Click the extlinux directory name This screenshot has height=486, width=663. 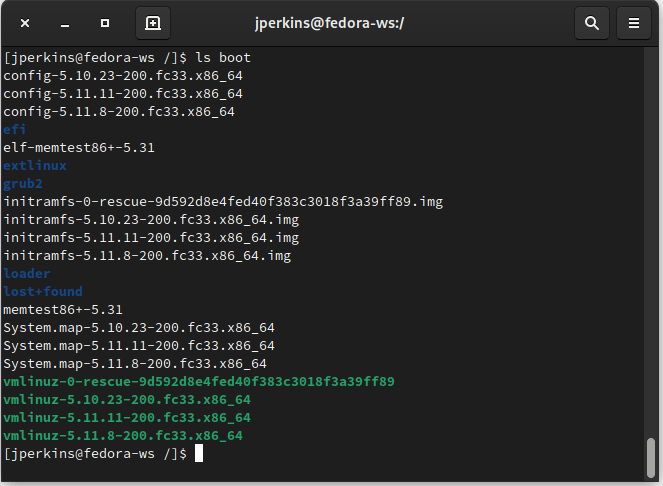[x=35, y=165]
